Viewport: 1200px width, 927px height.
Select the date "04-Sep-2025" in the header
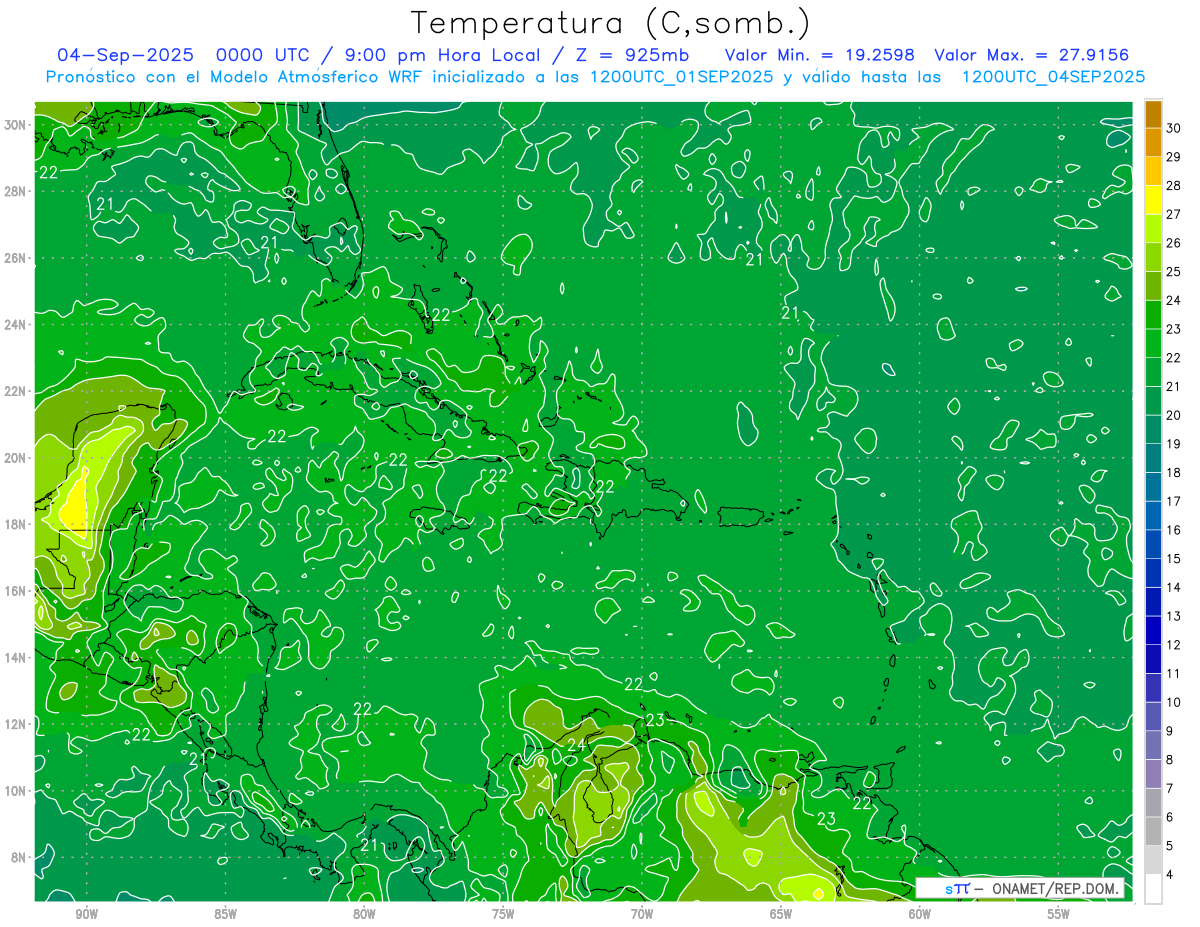point(124,55)
